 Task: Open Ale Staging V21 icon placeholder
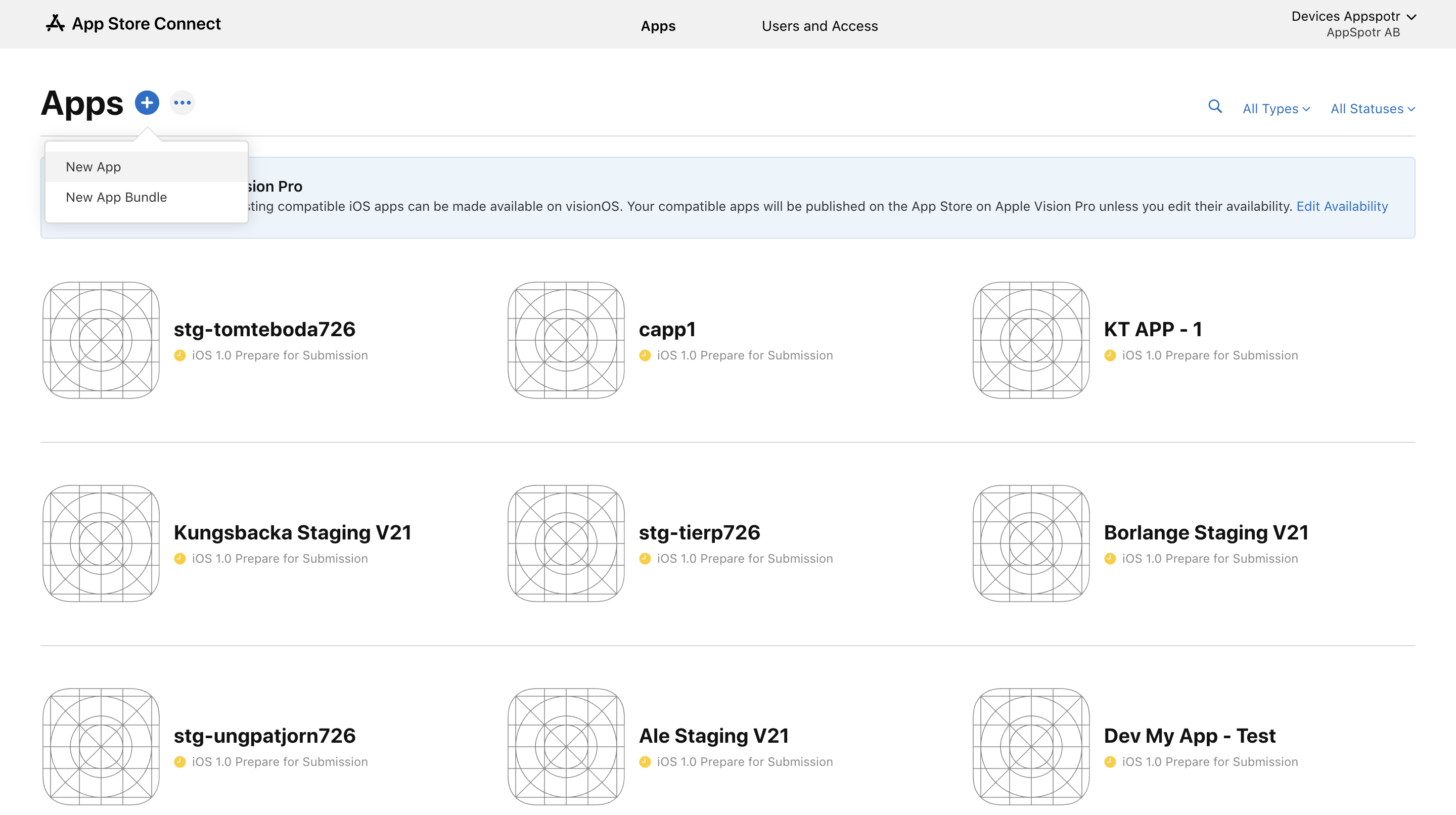(x=566, y=747)
